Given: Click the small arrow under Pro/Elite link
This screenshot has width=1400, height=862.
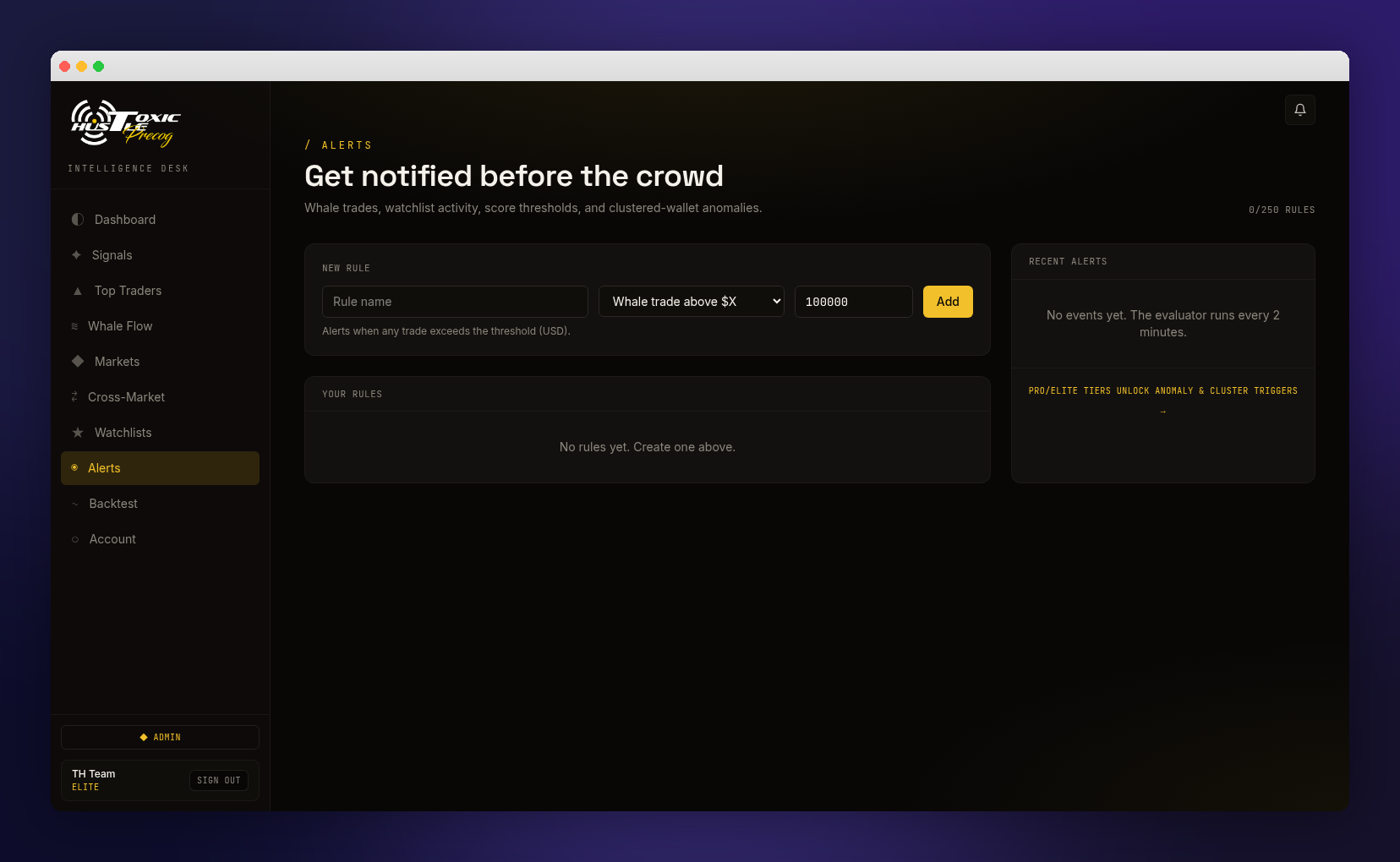Looking at the screenshot, I should (x=1163, y=412).
